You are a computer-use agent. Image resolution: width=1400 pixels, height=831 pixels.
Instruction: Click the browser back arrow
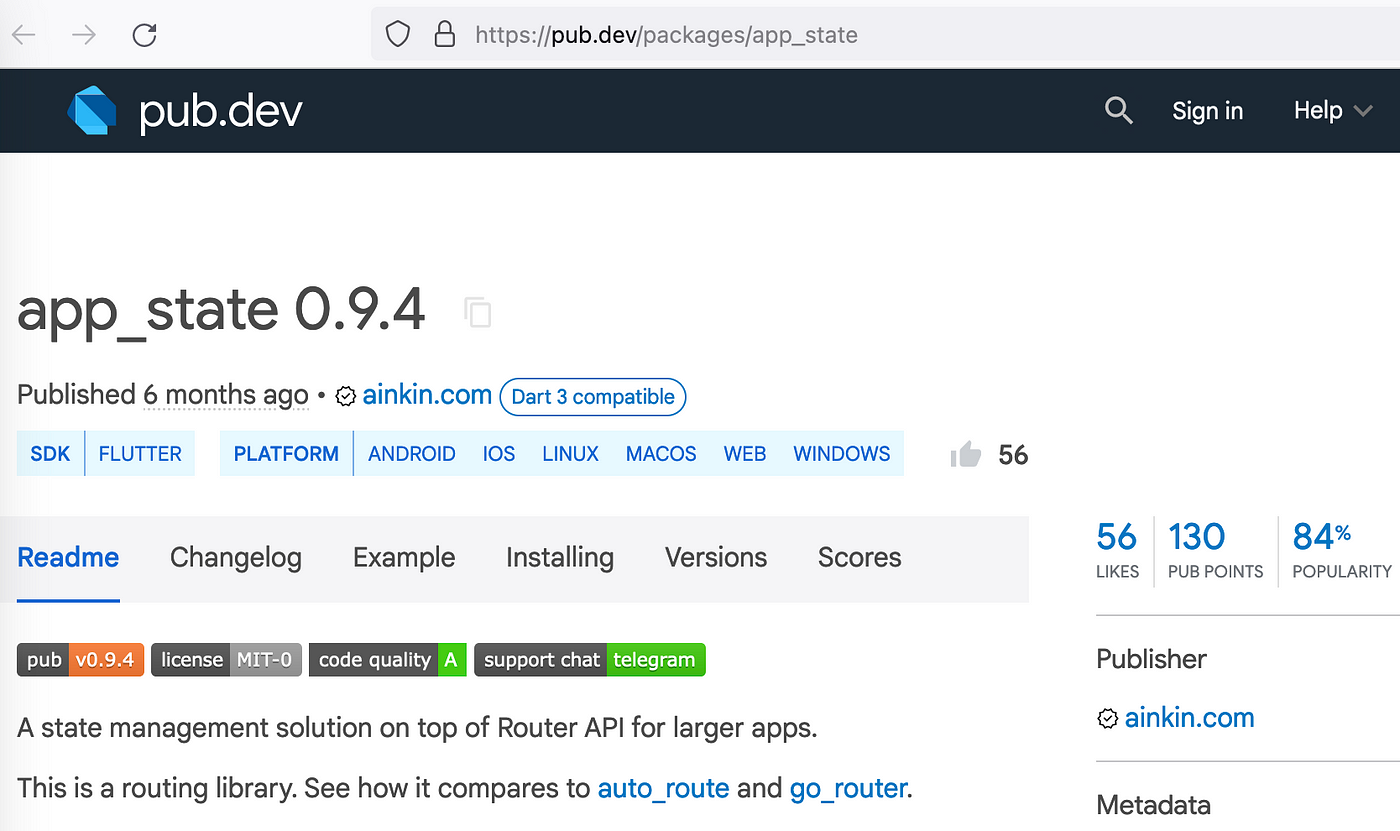click(x=24, y=35)
